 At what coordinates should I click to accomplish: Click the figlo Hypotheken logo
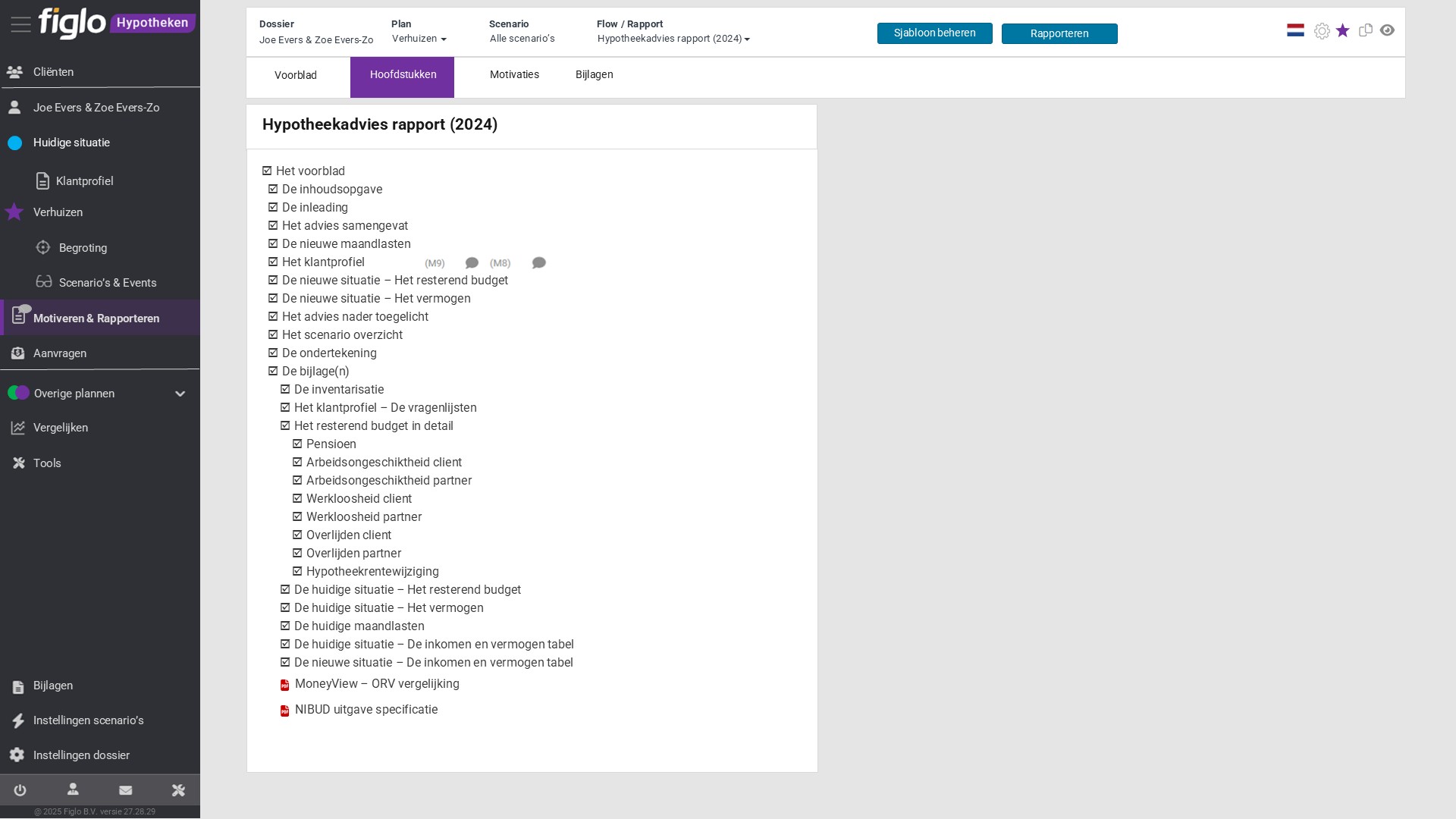click(x=117, y=24)
